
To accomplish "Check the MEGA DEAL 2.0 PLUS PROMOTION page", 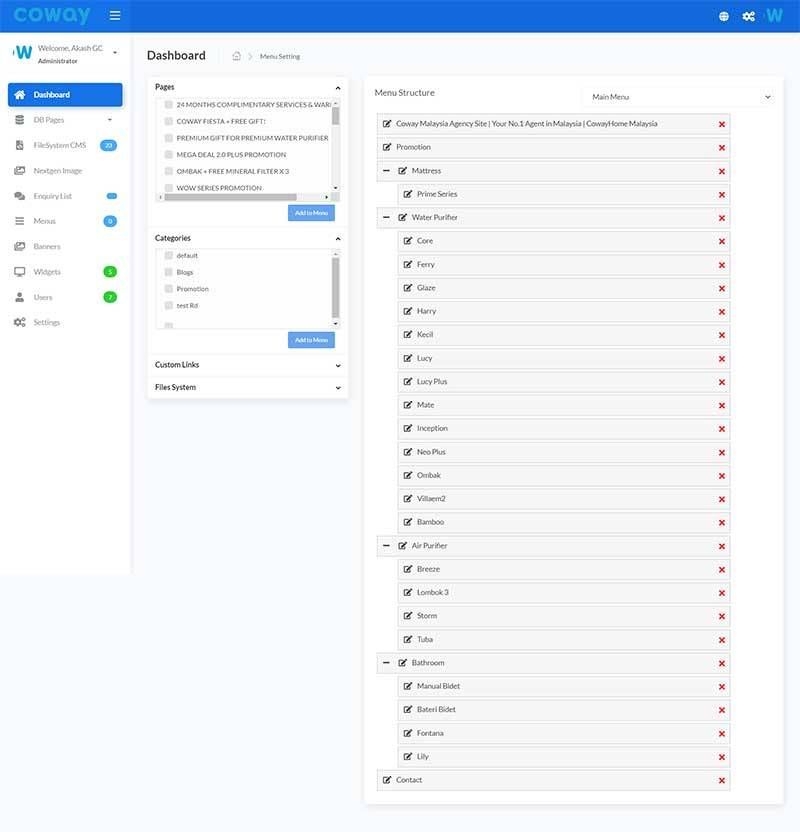I will click(169, 155).
